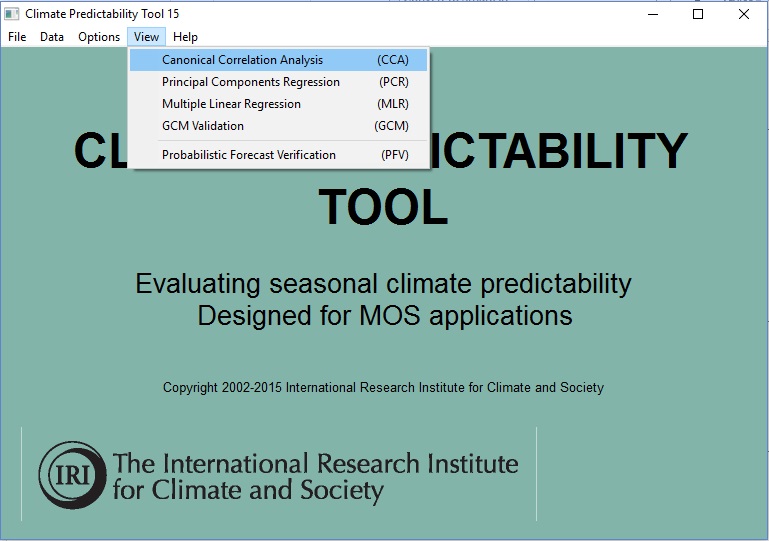Open the Help menu

click(x=185, y=37)
